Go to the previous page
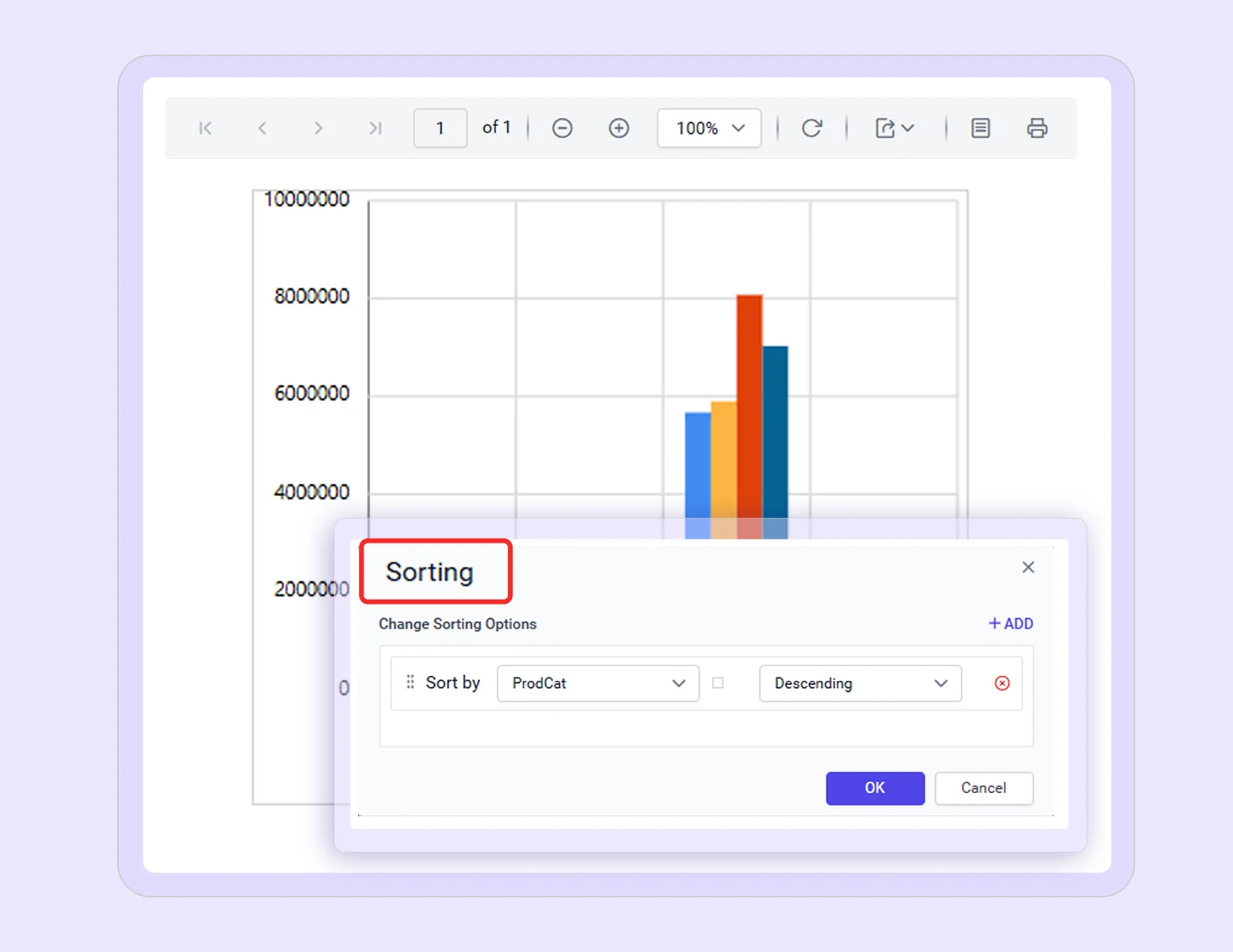 pos(262,128)
